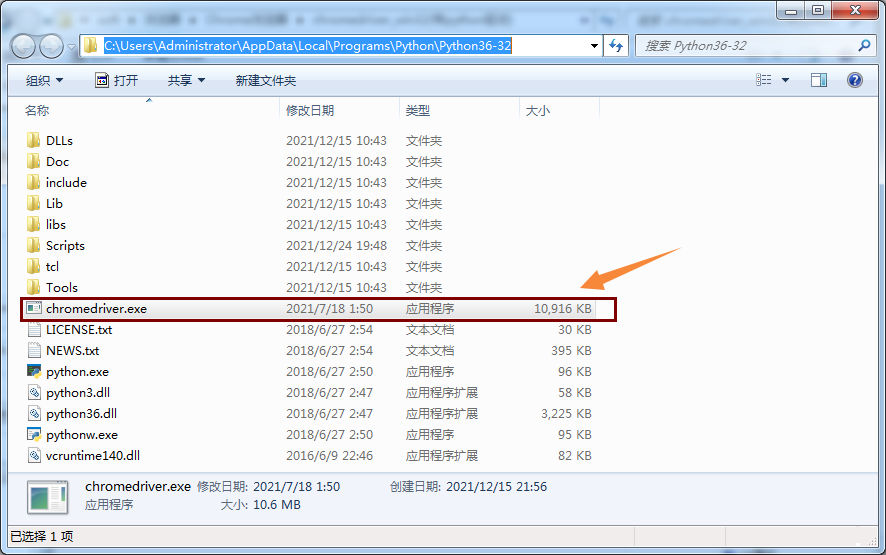Click the 3,225 KB size value

coord(566,414)
